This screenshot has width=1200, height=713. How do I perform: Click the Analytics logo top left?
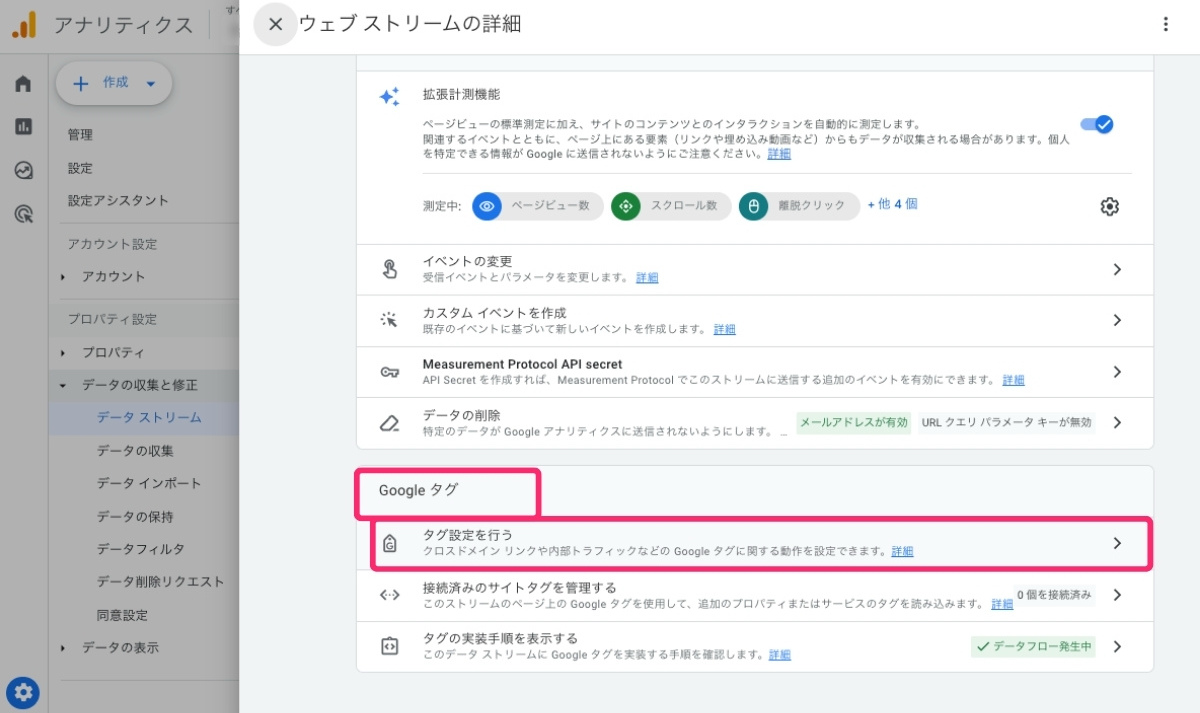click(x=24, y=25)
